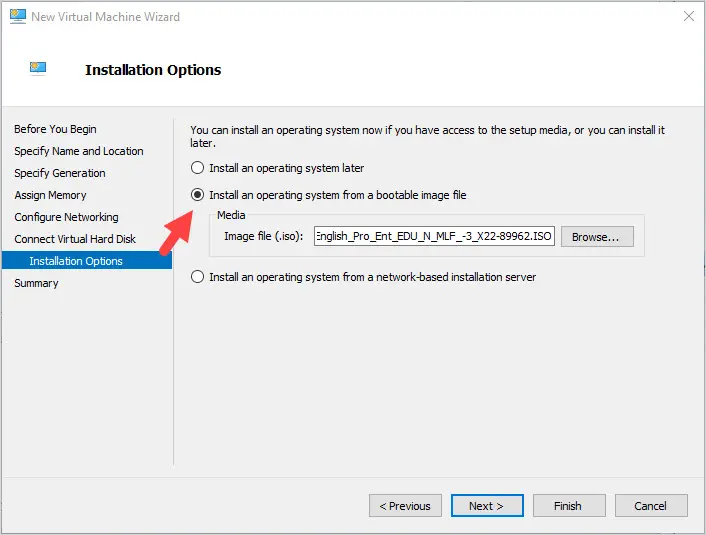The image size is (706, 535).
Task: Select the Installation Options step
Action: [x=87, y=261]
